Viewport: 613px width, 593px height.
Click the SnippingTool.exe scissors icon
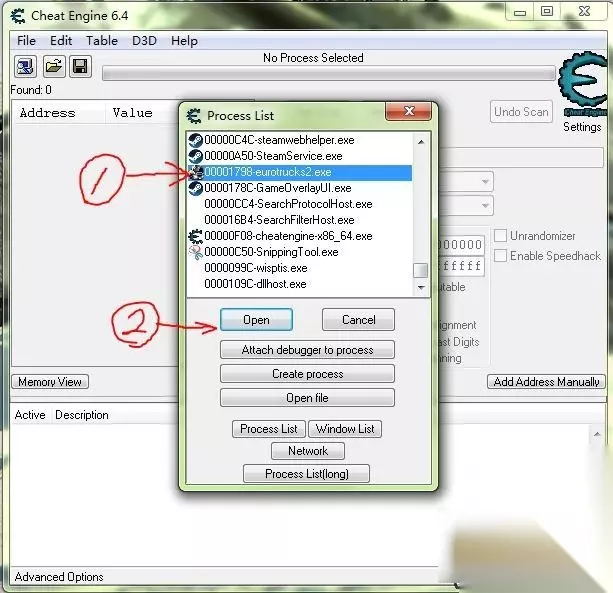195,252
